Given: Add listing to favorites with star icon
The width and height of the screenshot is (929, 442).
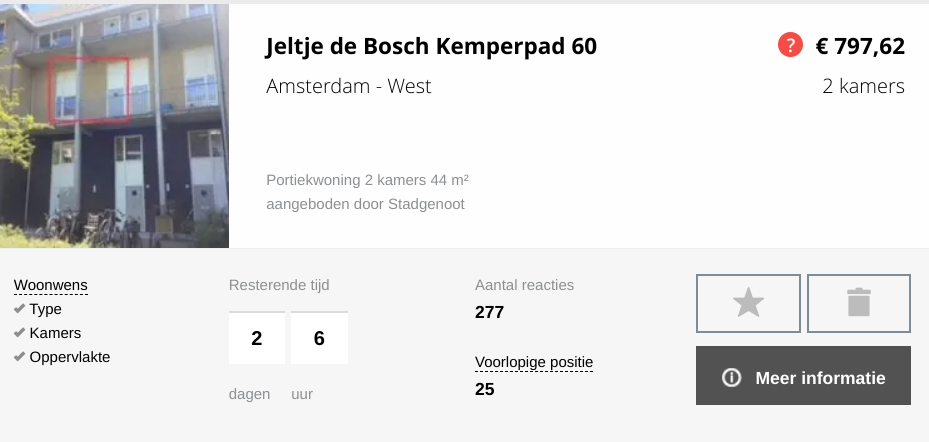Looking at the screenshot, I should pos(748,303).
